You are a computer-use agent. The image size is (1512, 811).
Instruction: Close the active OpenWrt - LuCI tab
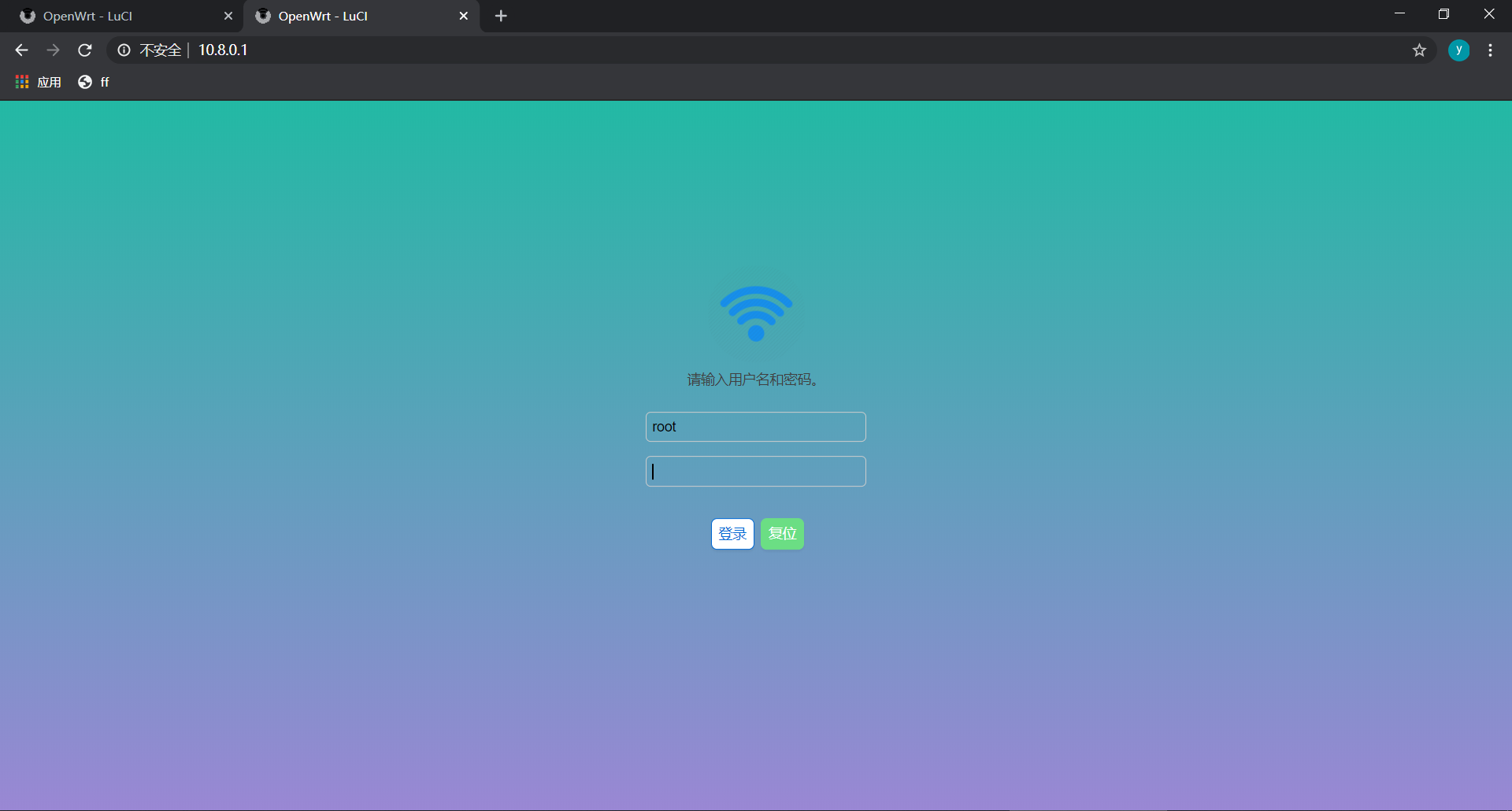pos(464,16)
